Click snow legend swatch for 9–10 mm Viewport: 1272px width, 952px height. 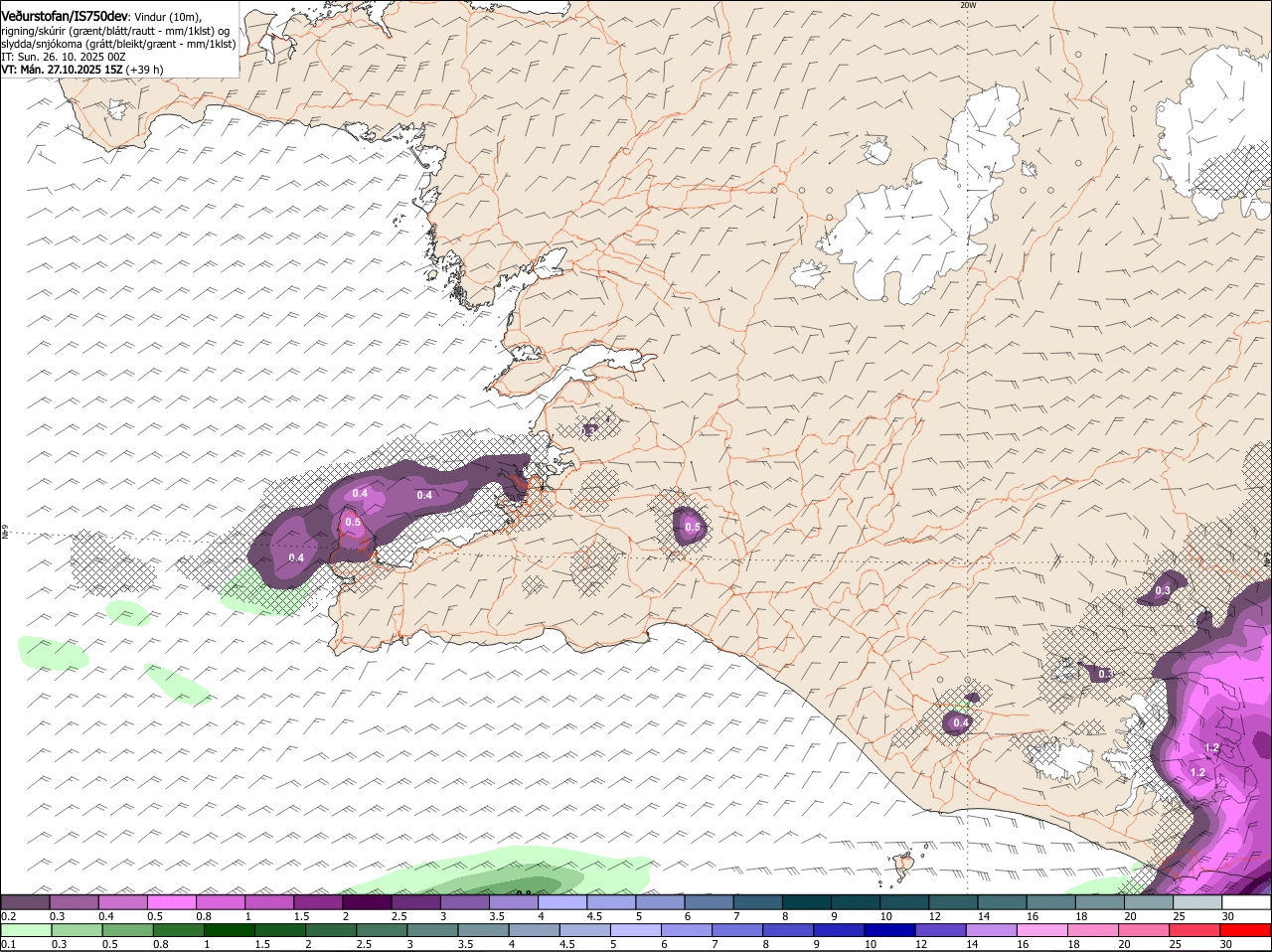tap(856, 901)
